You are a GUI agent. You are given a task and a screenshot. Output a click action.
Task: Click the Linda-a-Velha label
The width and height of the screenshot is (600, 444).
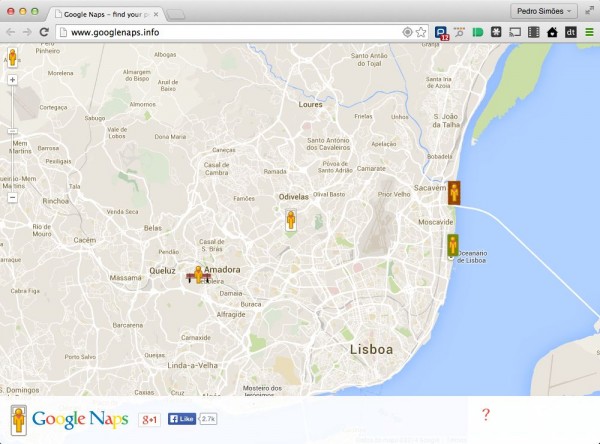[192, 366]
